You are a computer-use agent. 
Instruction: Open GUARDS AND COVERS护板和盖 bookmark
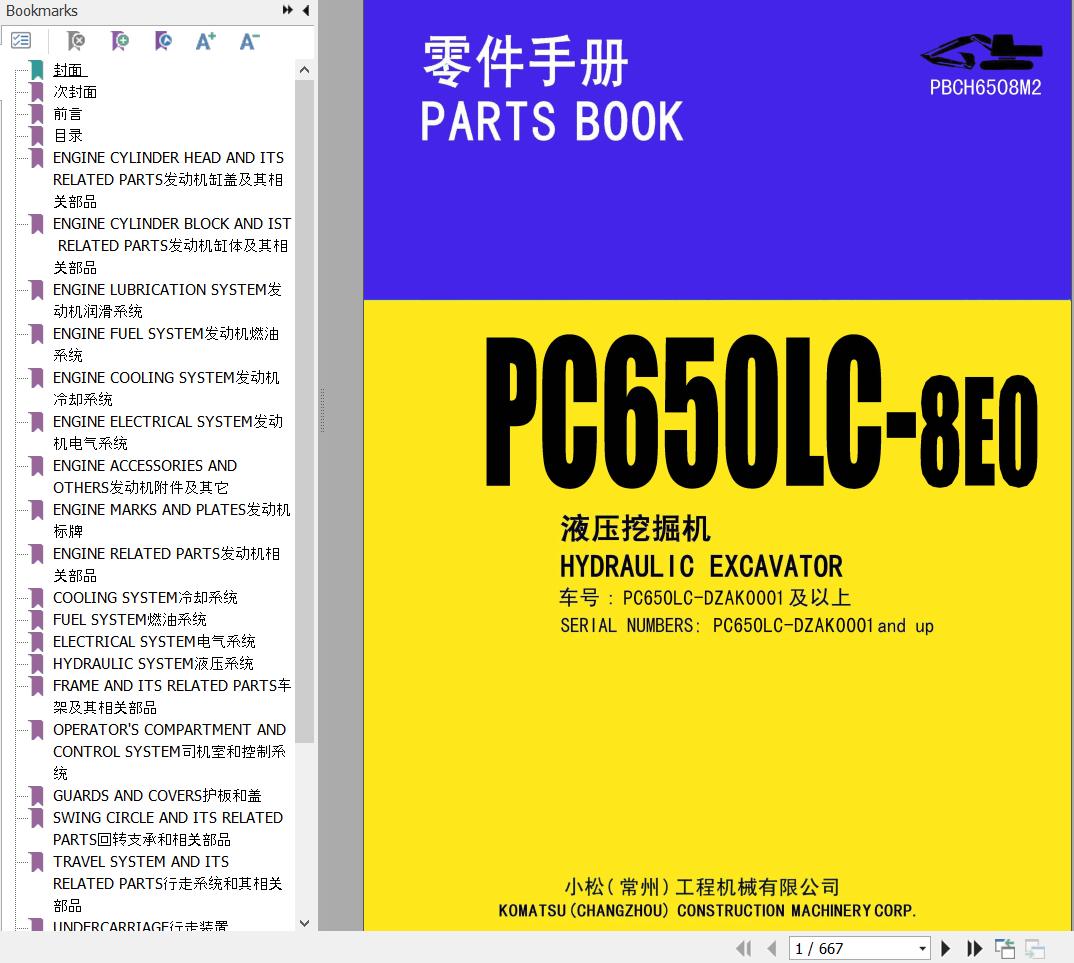tap(157, 795)
